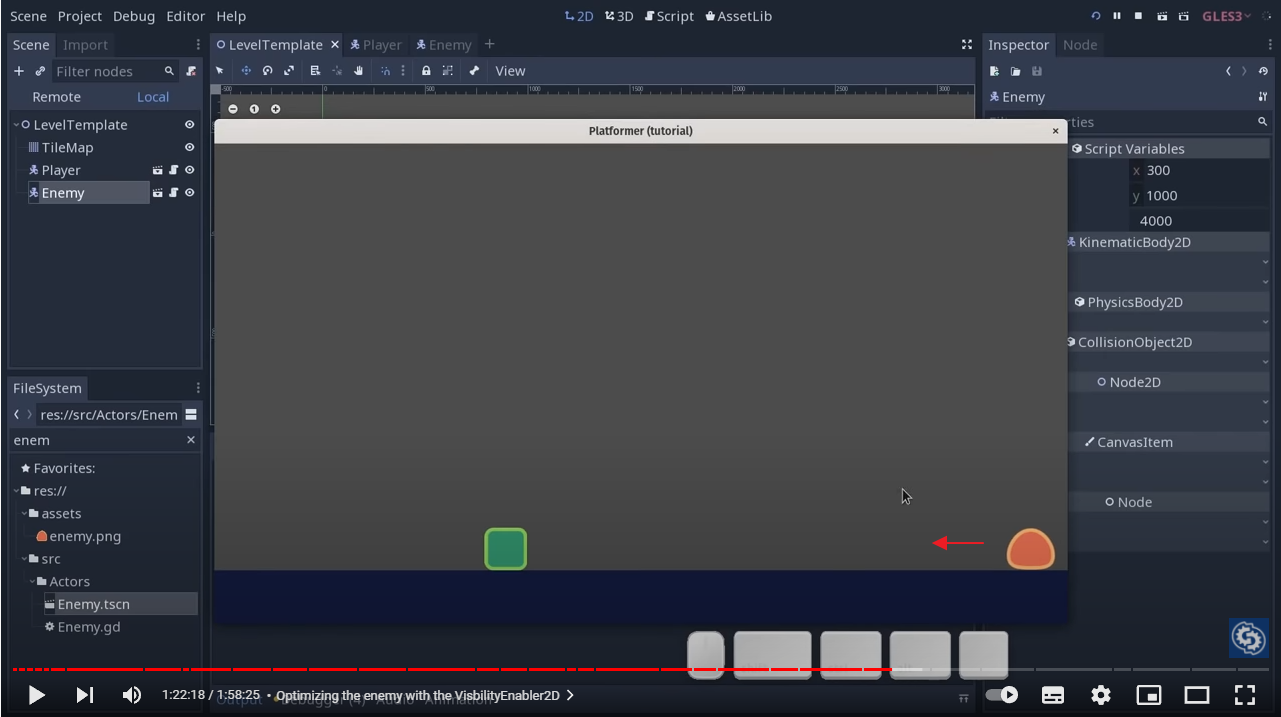Open snapping options three-dot menu
This screenshot has height=717, width=1281.
403,71
